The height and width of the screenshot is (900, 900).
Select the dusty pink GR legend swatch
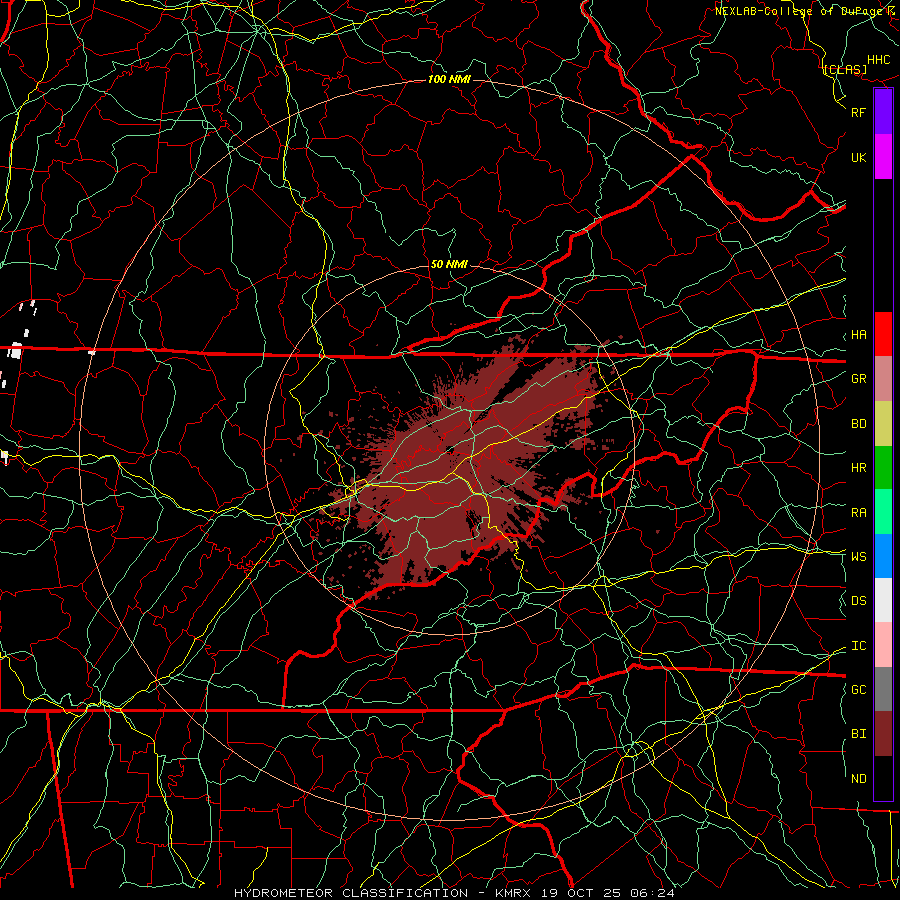tap(883, 379)
